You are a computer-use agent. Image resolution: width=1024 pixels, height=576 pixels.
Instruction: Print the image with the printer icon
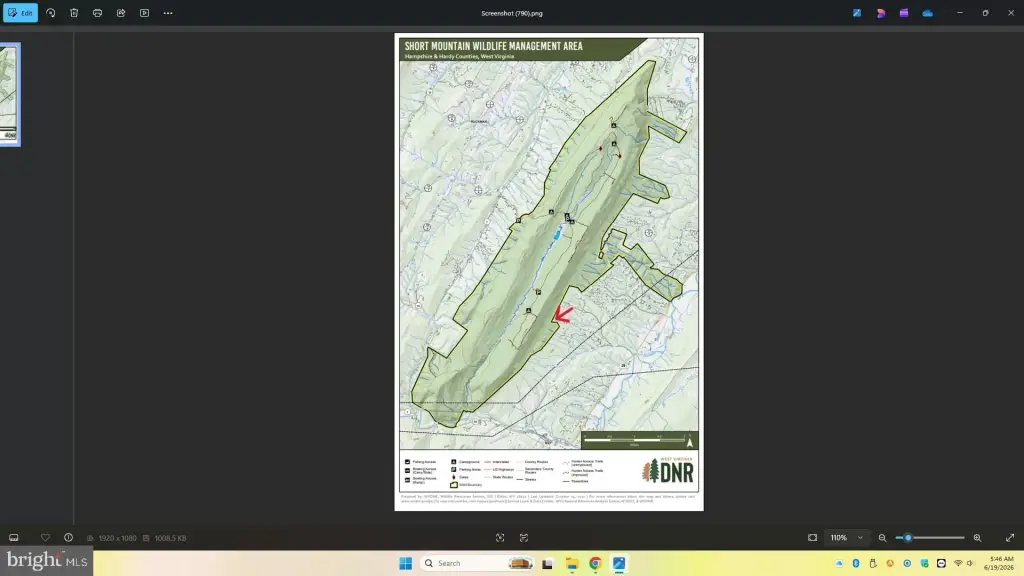point(97,13)
